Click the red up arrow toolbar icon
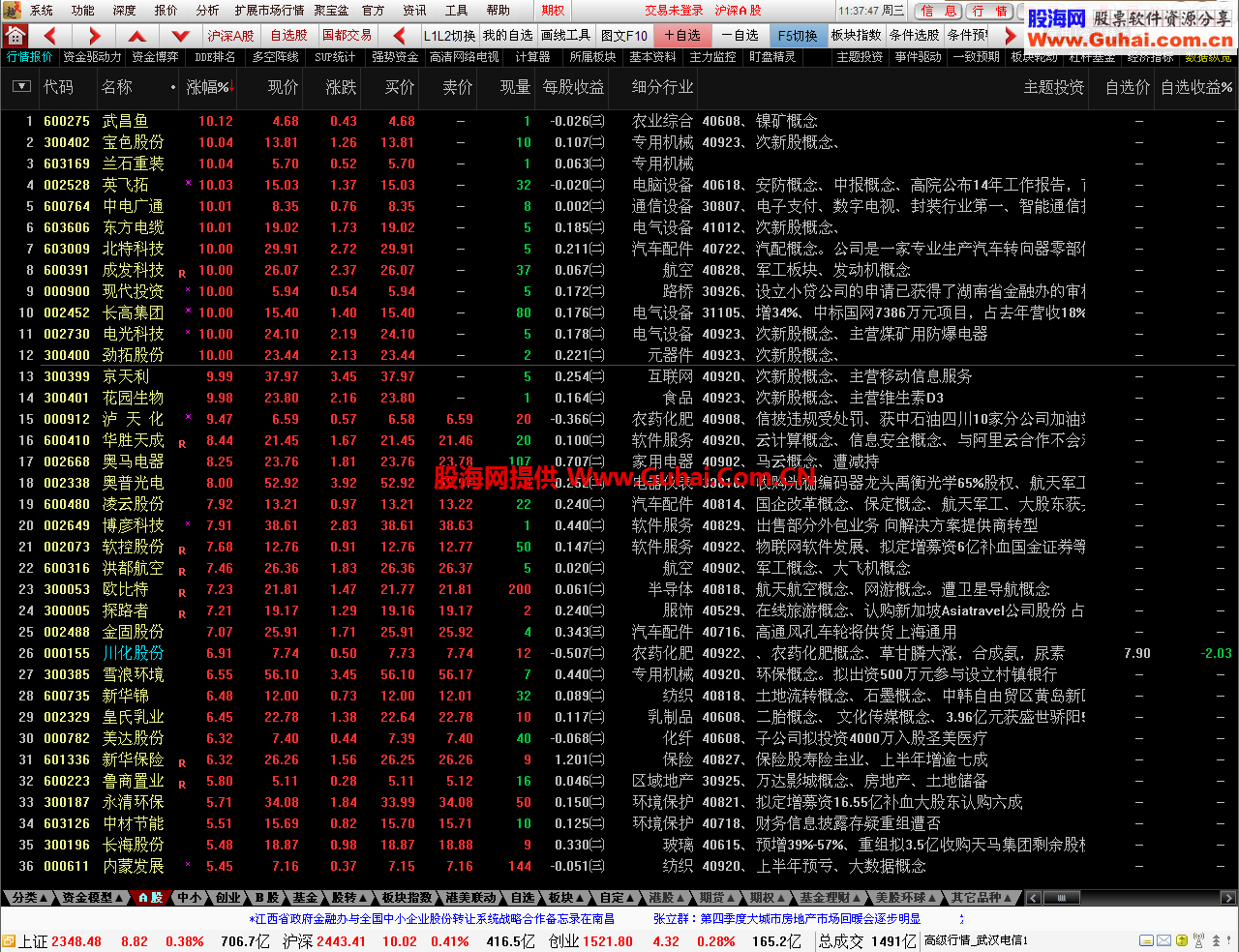 [137, 36]
